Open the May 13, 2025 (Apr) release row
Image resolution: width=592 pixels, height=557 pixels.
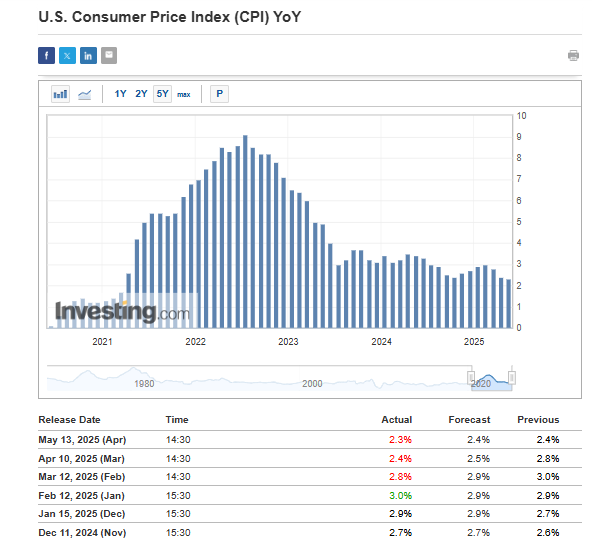pyautogui.click(x=310, y=440)
